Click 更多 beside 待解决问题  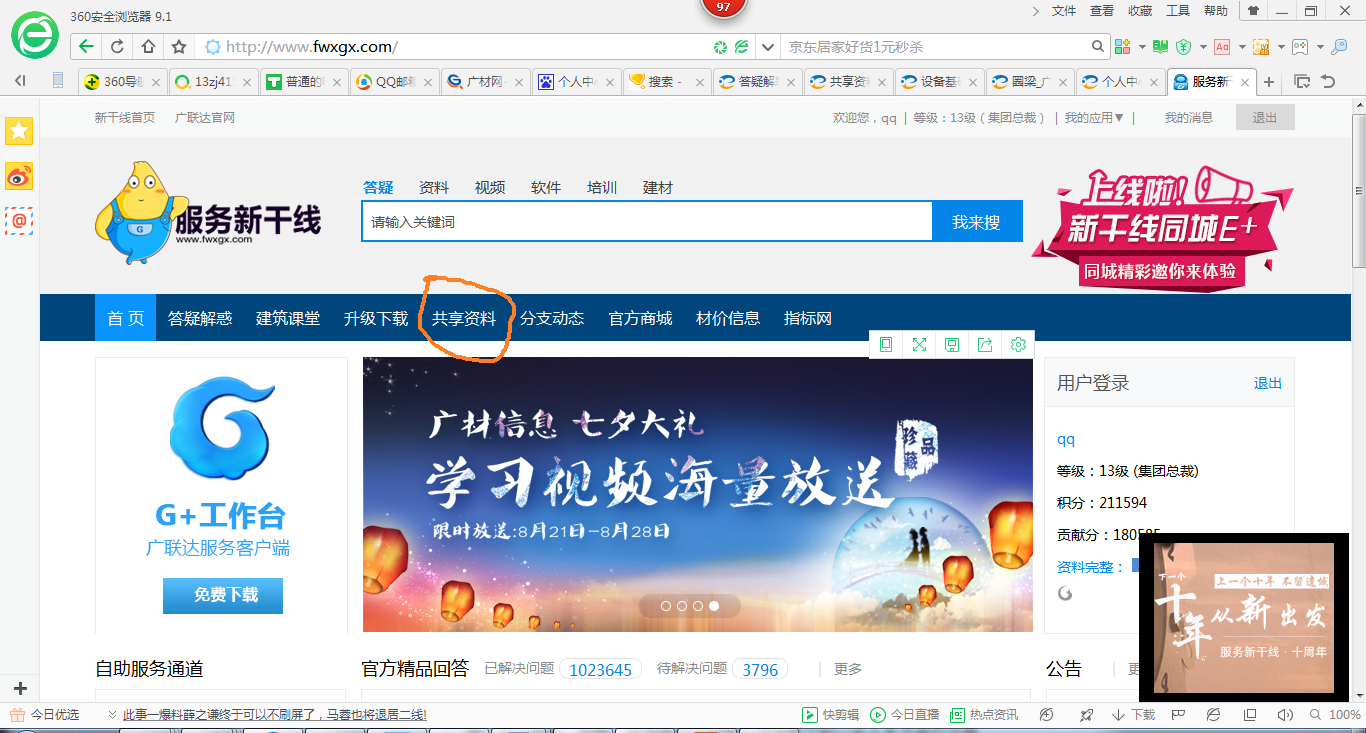click(848, 669)
